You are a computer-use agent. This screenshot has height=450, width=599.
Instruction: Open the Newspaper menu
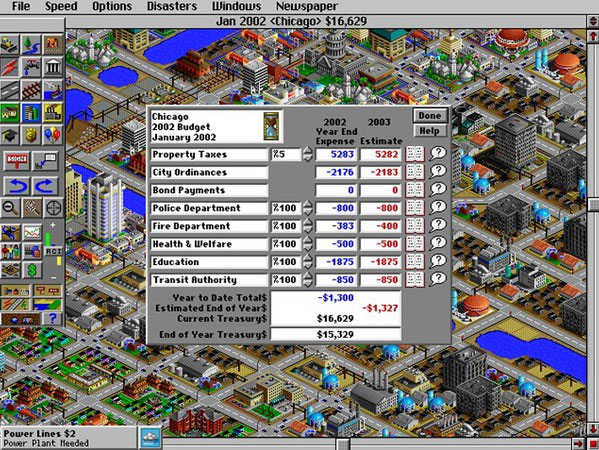point(307,6)
